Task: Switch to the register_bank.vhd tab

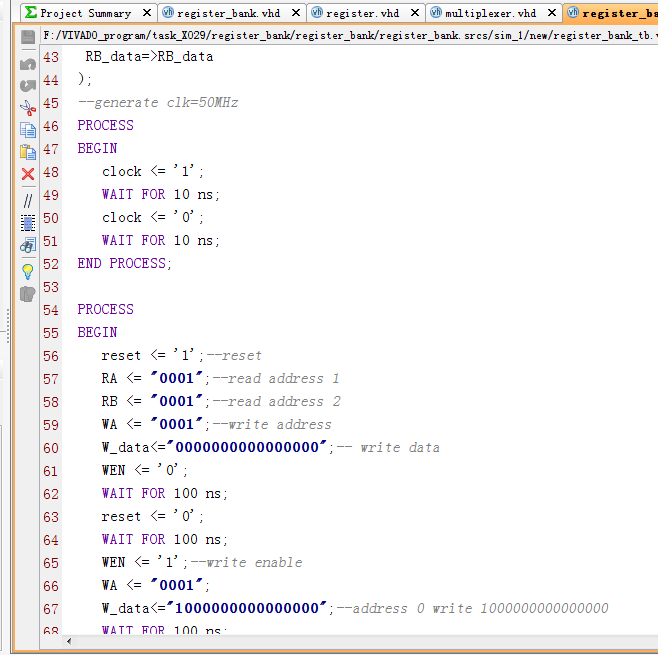Action: tap(229, 13)
